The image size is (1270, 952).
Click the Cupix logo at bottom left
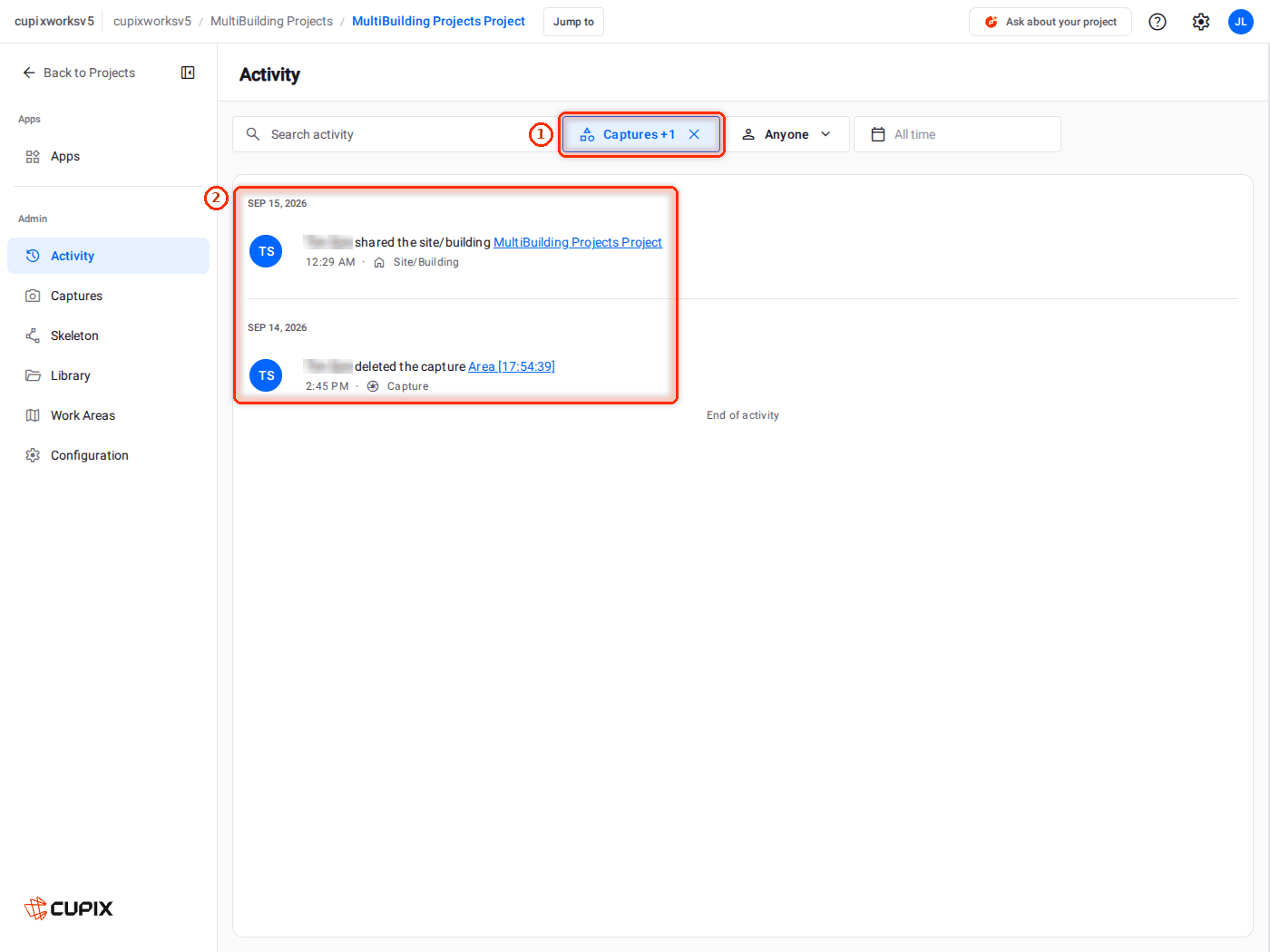pos(69,908)
